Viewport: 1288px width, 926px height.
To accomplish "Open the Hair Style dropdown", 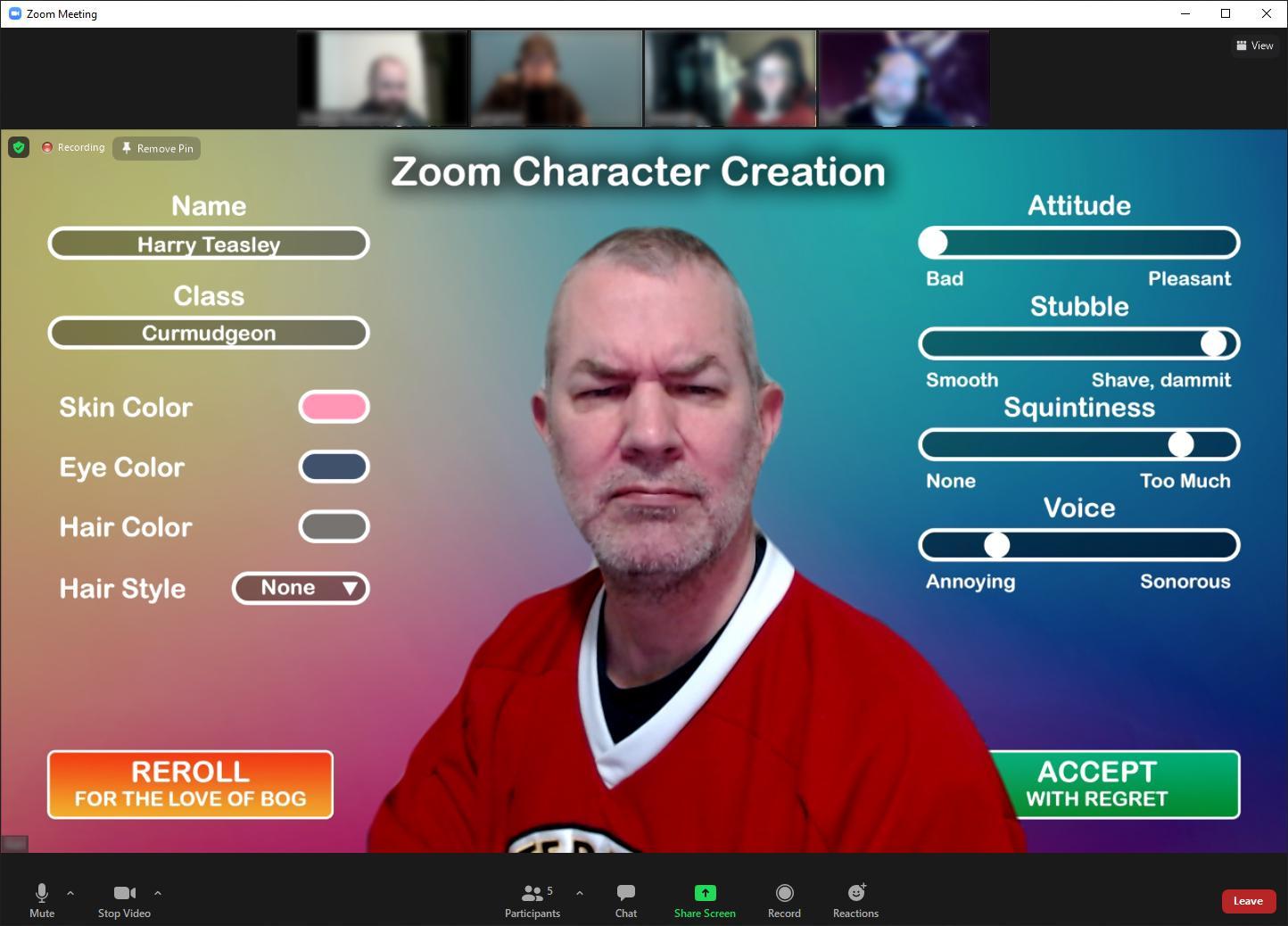I will [x=301, y=588].
